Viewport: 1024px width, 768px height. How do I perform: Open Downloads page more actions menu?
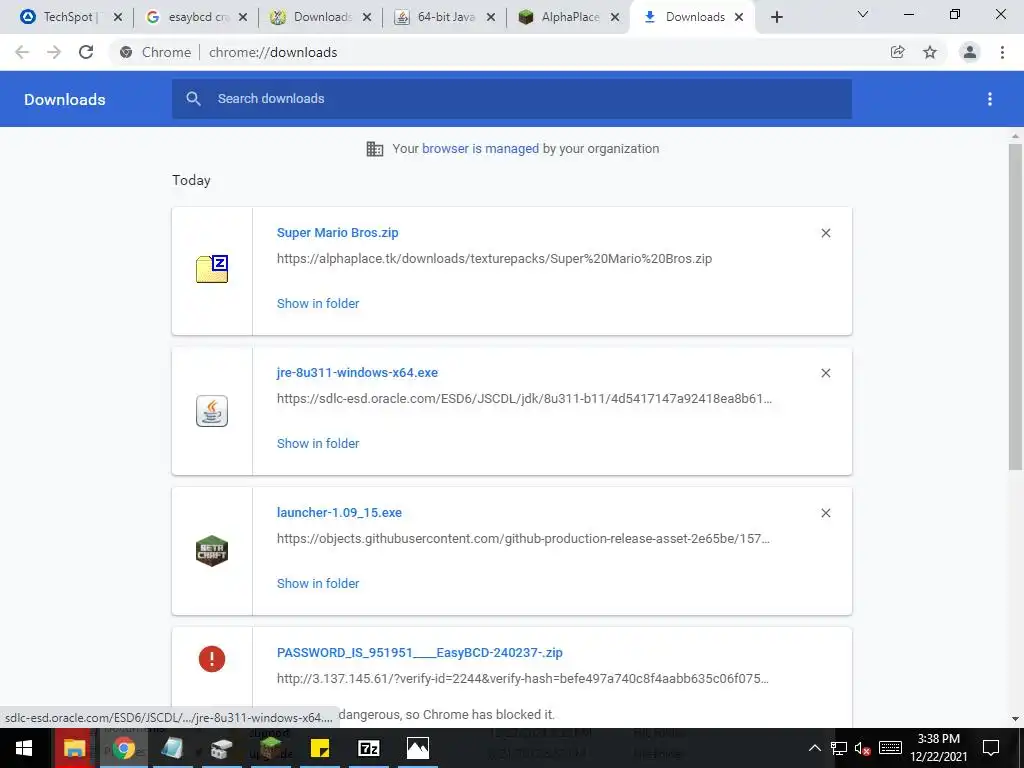pyautogui.click(x=990, y=99)
